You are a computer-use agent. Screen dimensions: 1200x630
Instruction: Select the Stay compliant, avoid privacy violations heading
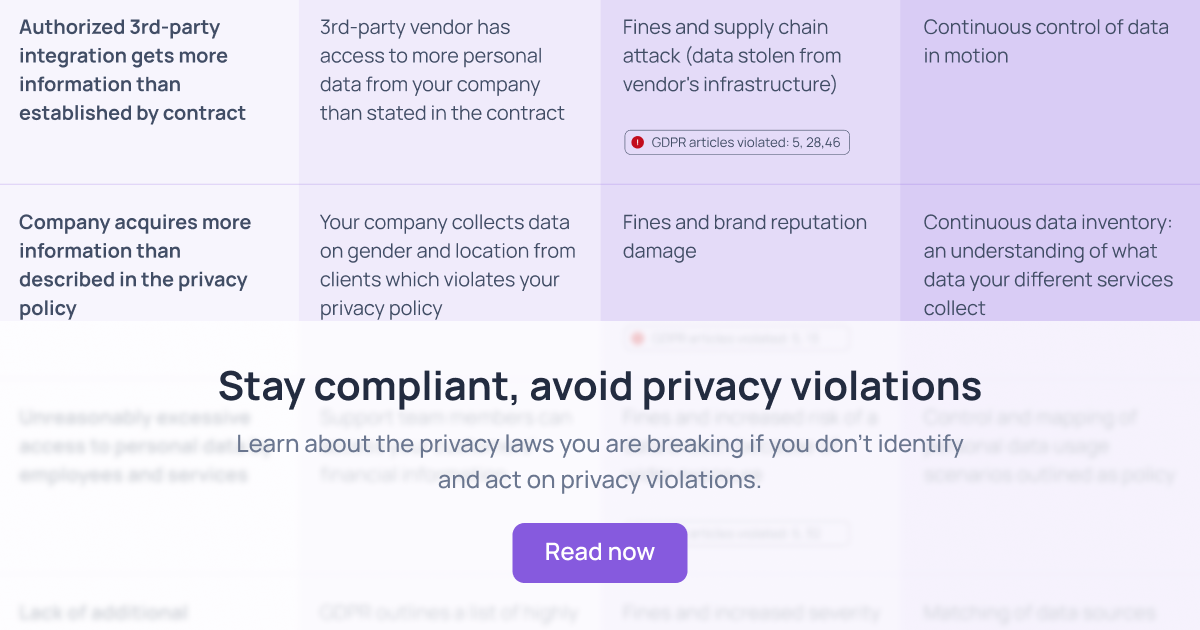tap(600, 385)
